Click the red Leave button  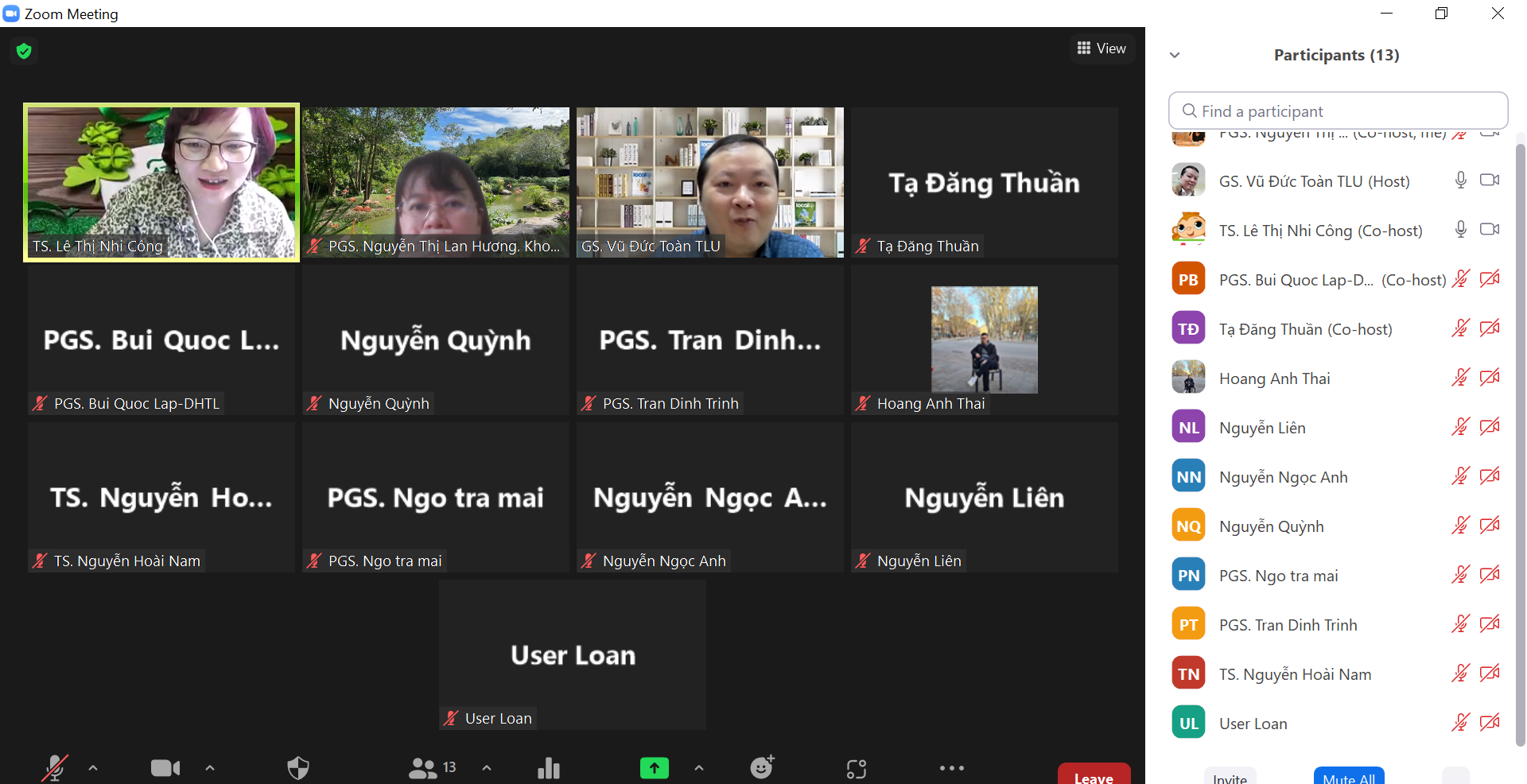1094,776
